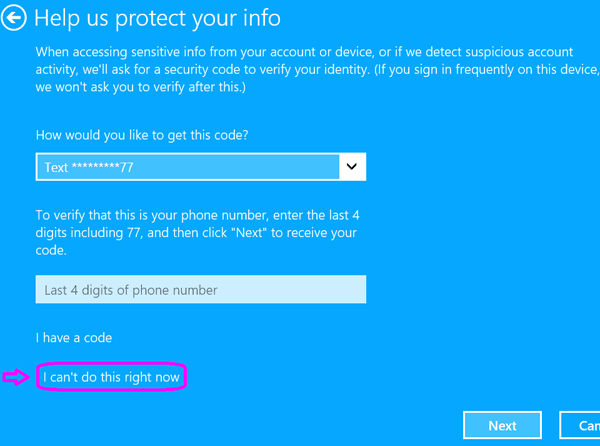Click the word 'code.' ending the verification instructions
The width and height of the screenshot is (600, 446).
click(51, 250)
